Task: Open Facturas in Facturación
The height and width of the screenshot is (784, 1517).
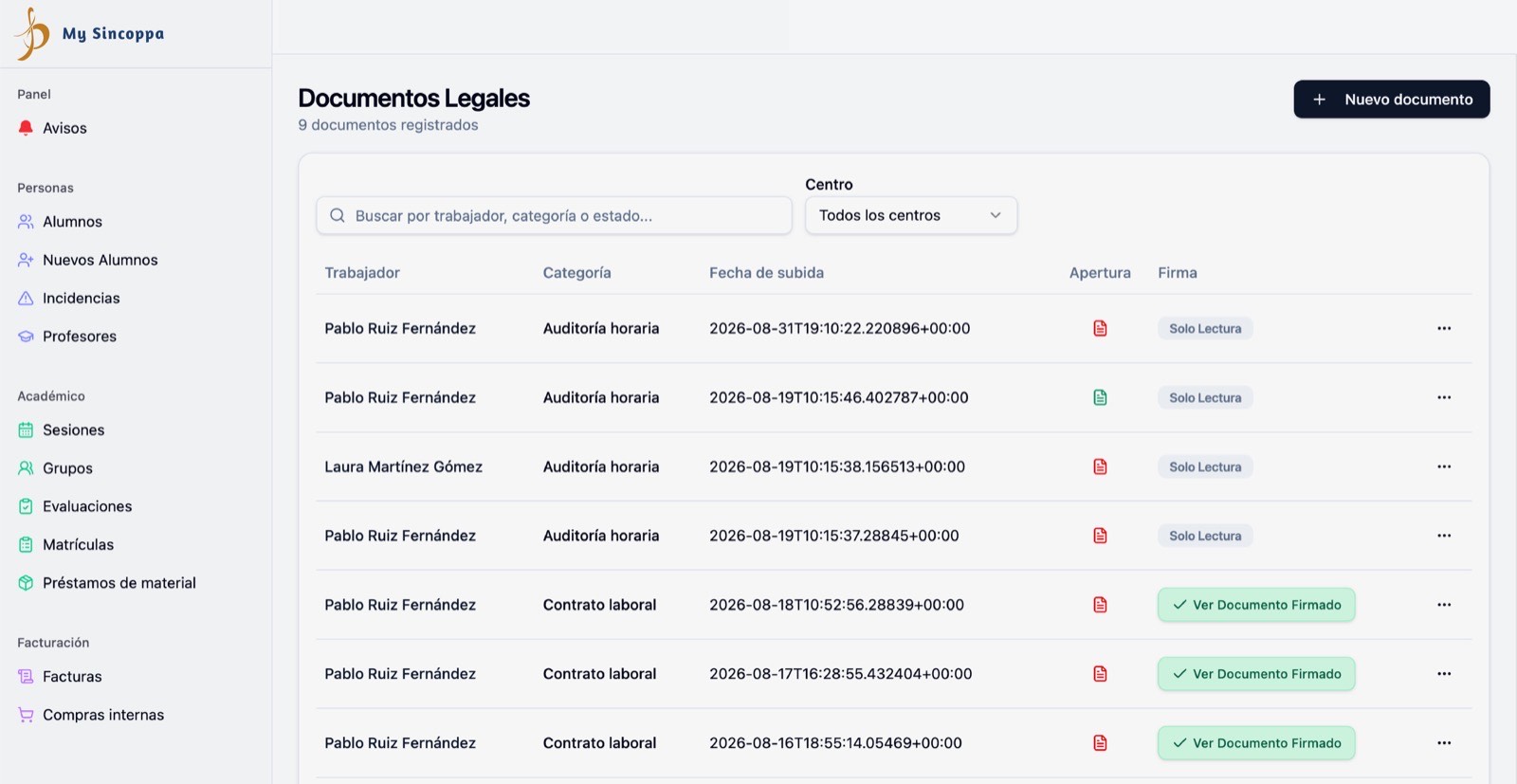Action: (72, 677)
